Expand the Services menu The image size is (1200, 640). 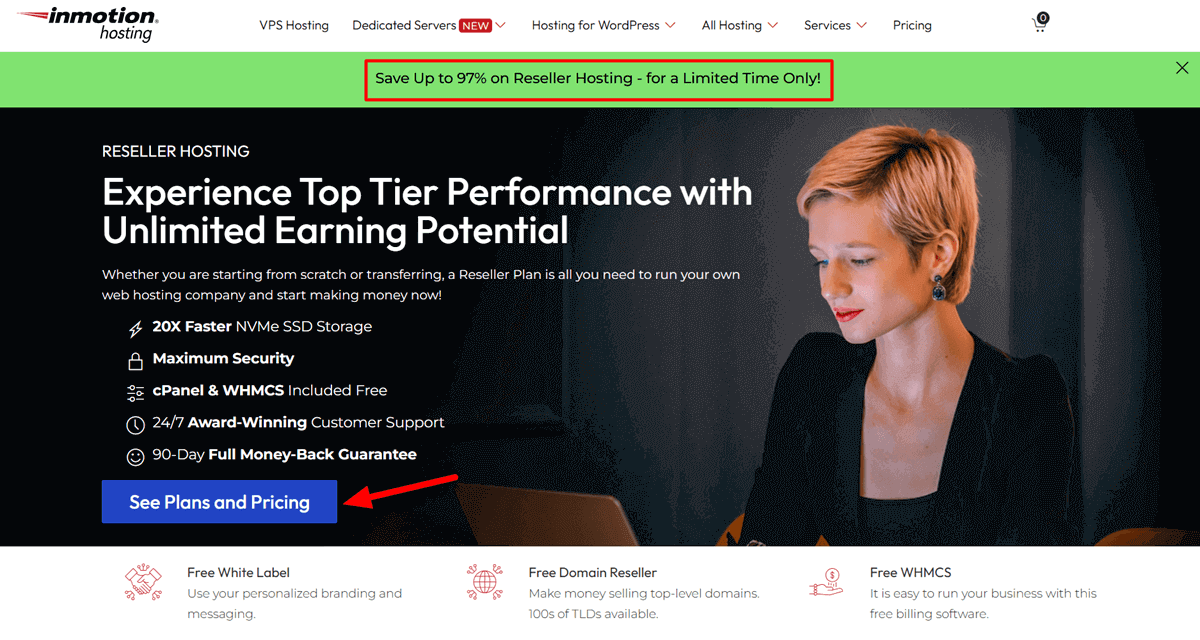(x=835, y=25)
